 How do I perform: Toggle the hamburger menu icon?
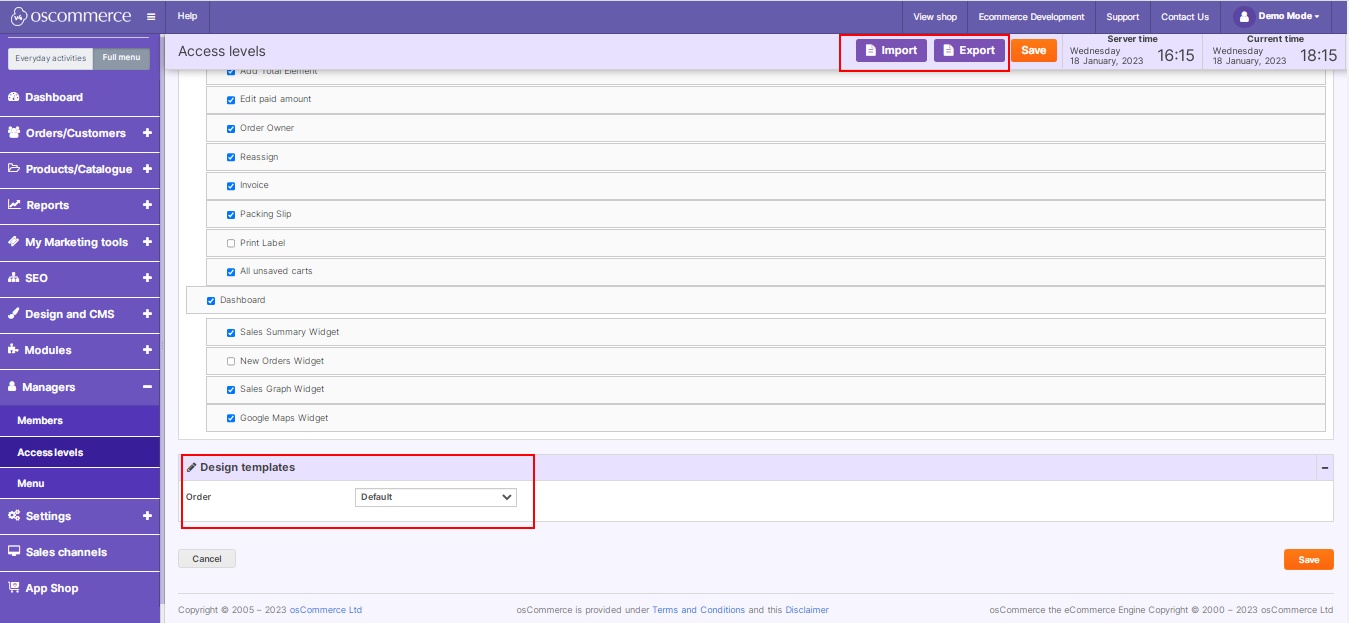(x=150, y=17)
